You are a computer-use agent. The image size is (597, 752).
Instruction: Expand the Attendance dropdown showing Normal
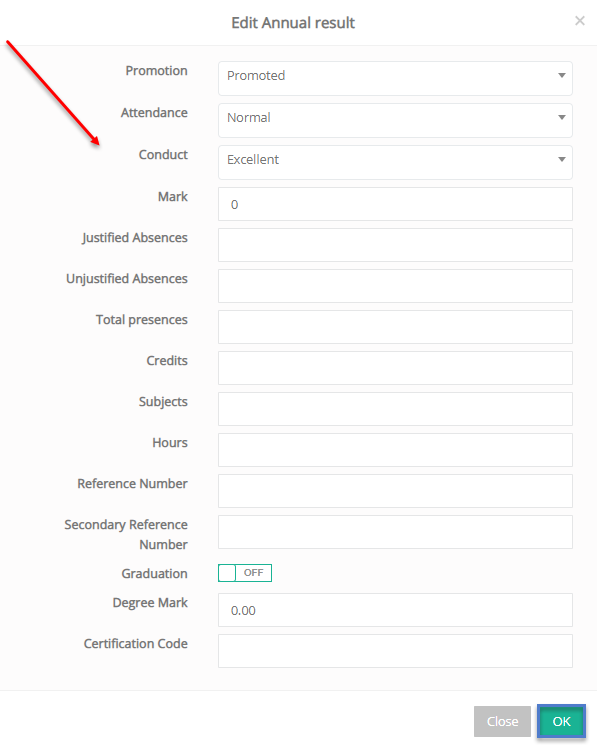pos(395,120)
